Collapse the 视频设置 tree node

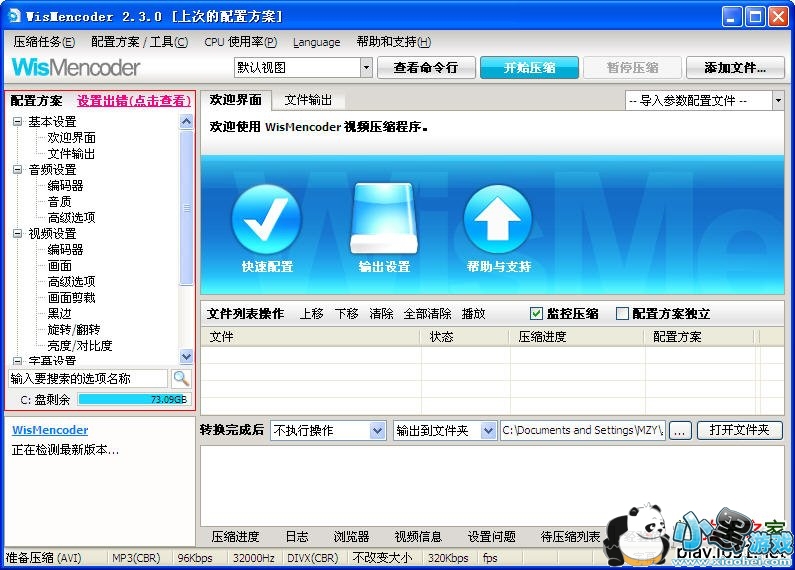click(x=17, y=233)
